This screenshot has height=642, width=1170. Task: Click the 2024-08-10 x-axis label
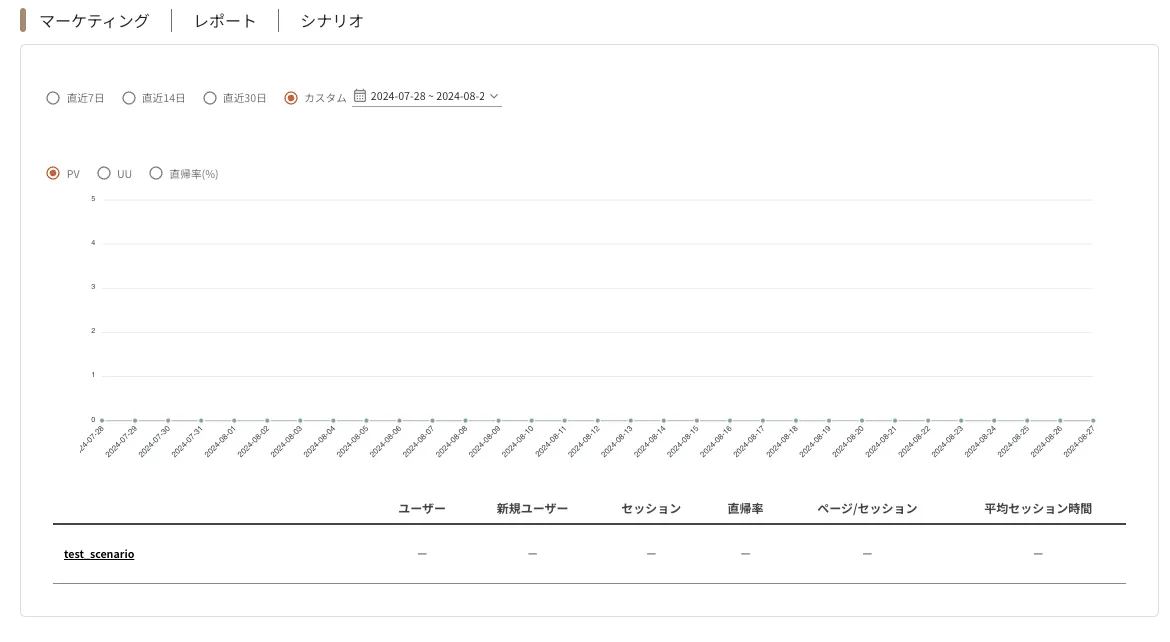click(x=517, y=441)
